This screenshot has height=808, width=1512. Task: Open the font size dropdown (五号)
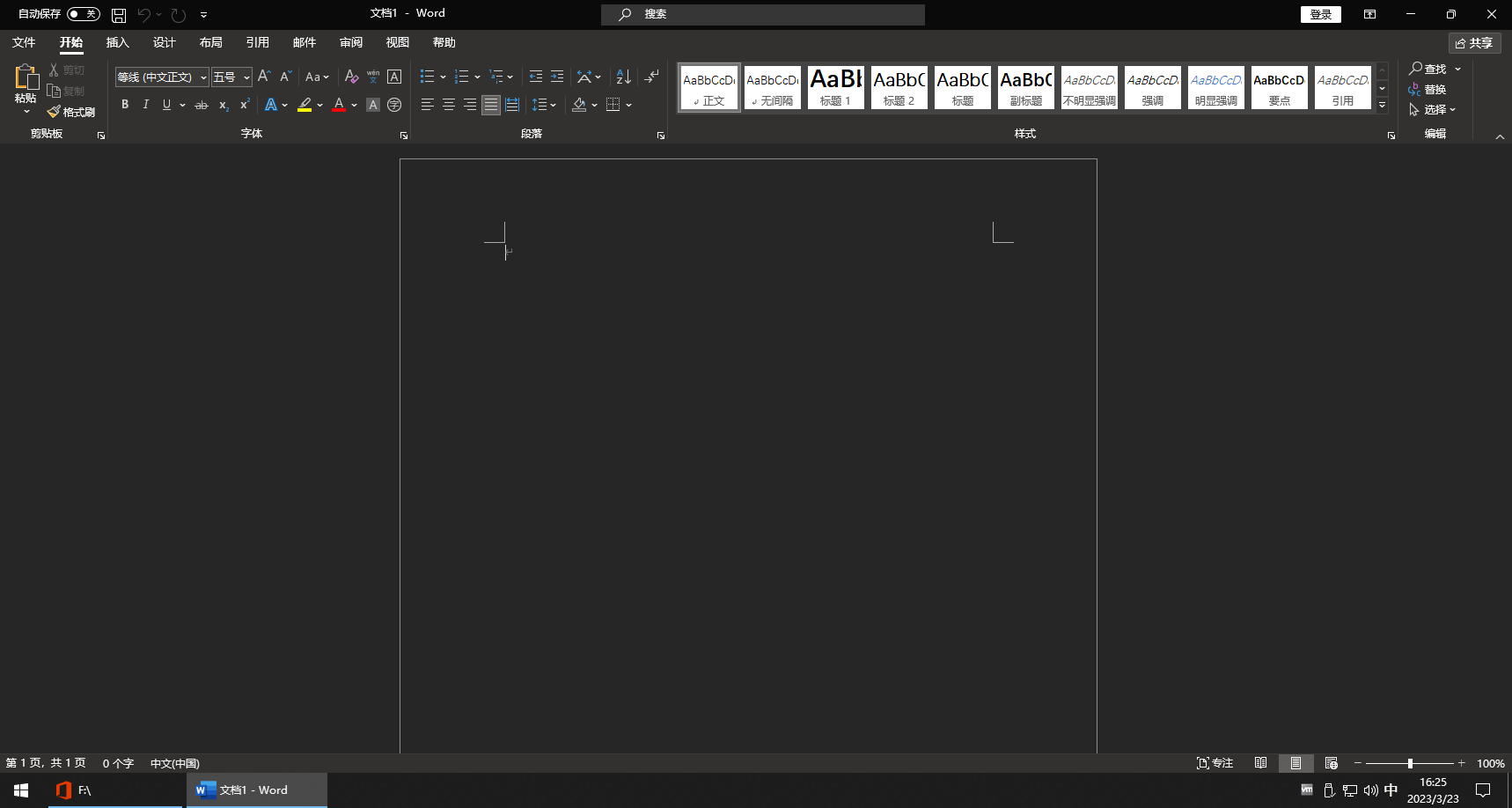(246, 77)
